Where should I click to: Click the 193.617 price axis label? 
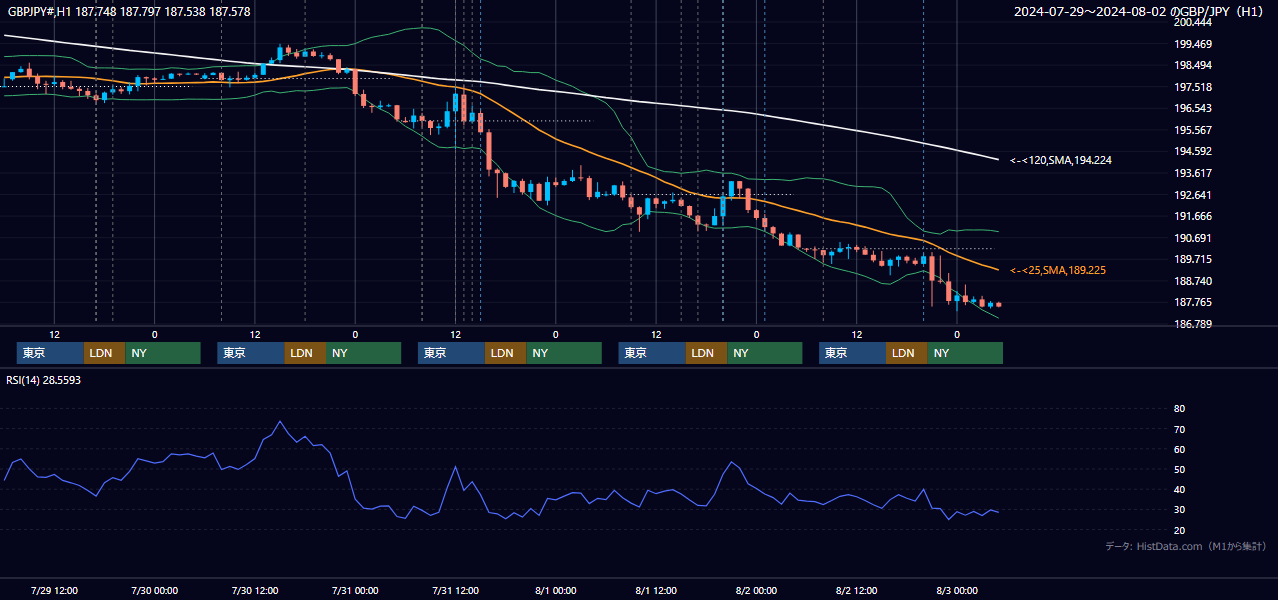pos(1193,173)
